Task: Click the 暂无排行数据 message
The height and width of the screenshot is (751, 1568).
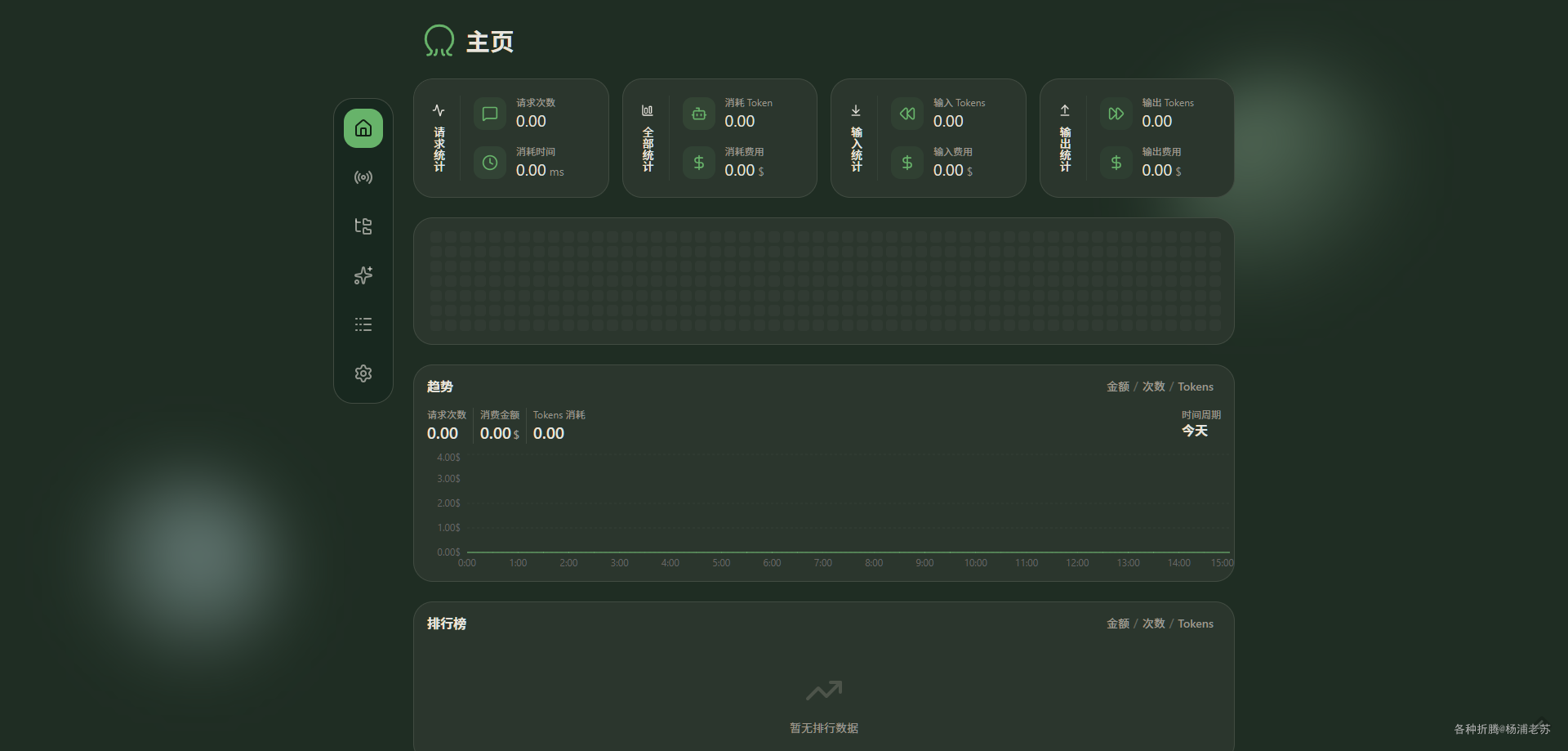Action: tap(824, 728)
